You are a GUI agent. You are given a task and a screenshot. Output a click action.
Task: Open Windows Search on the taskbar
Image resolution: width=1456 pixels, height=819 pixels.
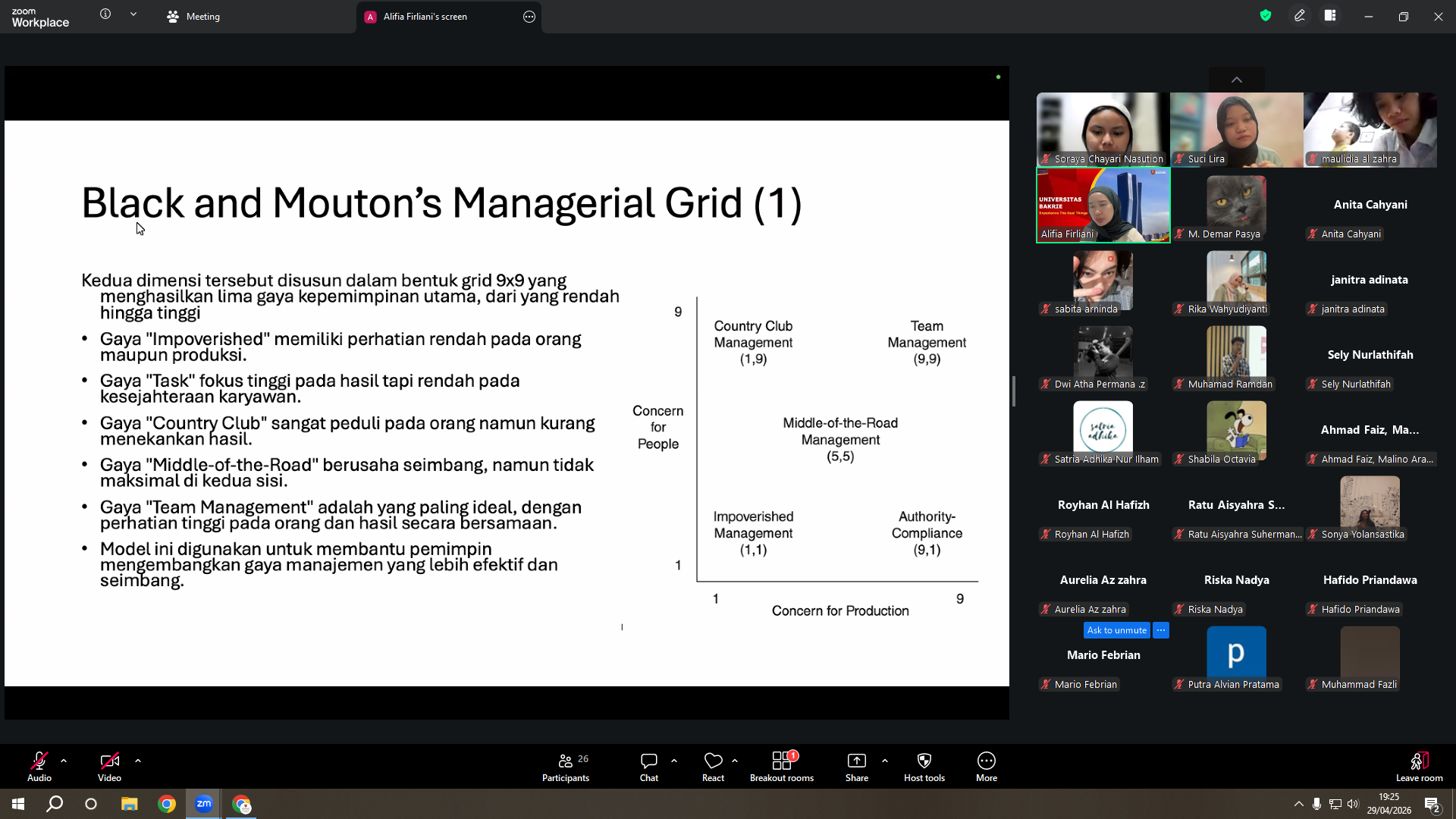[55, 804]
